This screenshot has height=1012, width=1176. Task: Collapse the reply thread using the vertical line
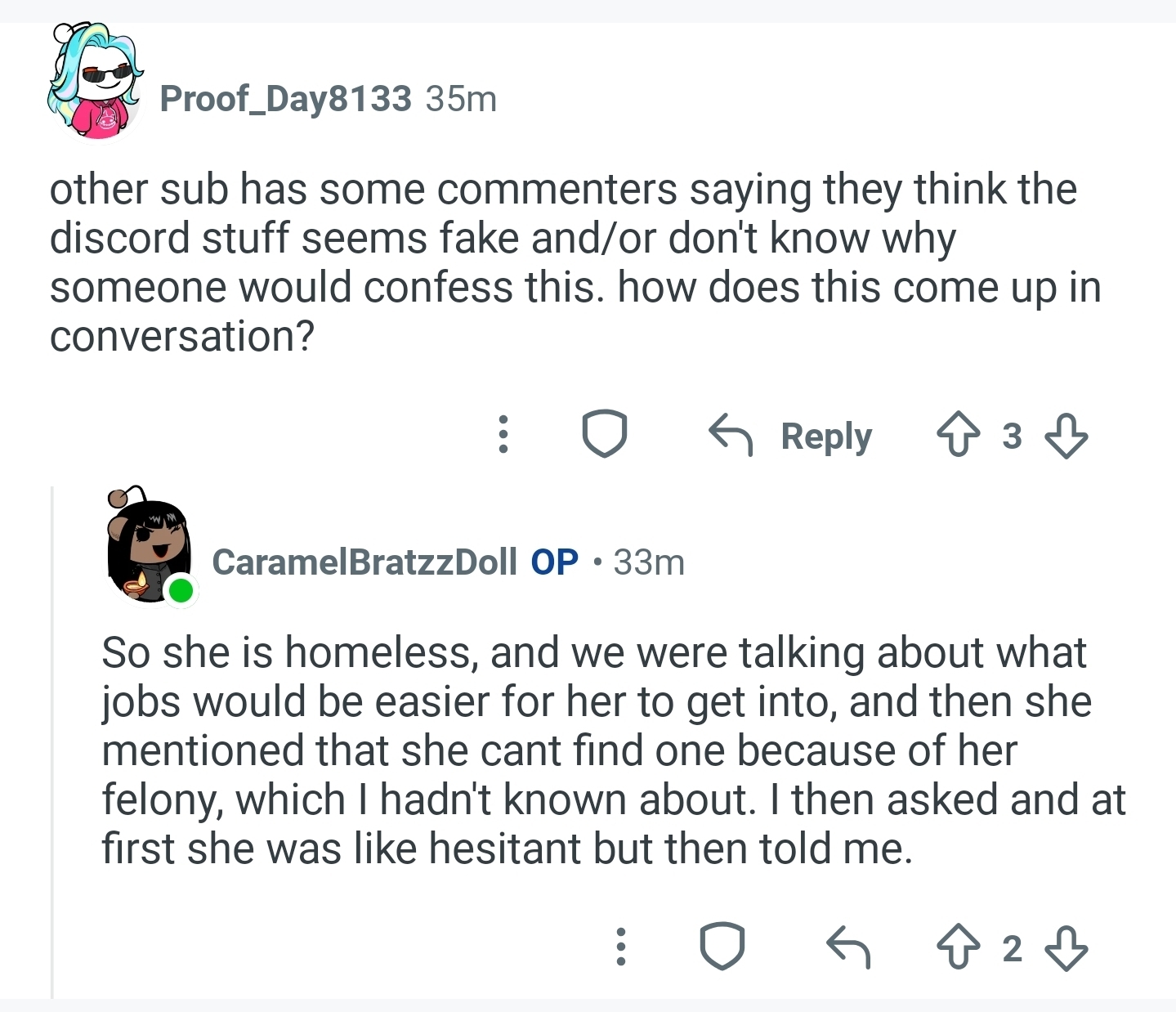[52, 736]
